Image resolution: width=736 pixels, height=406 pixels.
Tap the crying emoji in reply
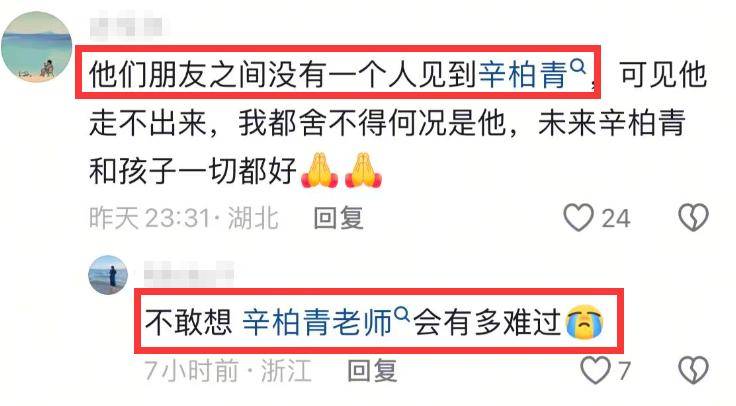(x=584, y=322)
